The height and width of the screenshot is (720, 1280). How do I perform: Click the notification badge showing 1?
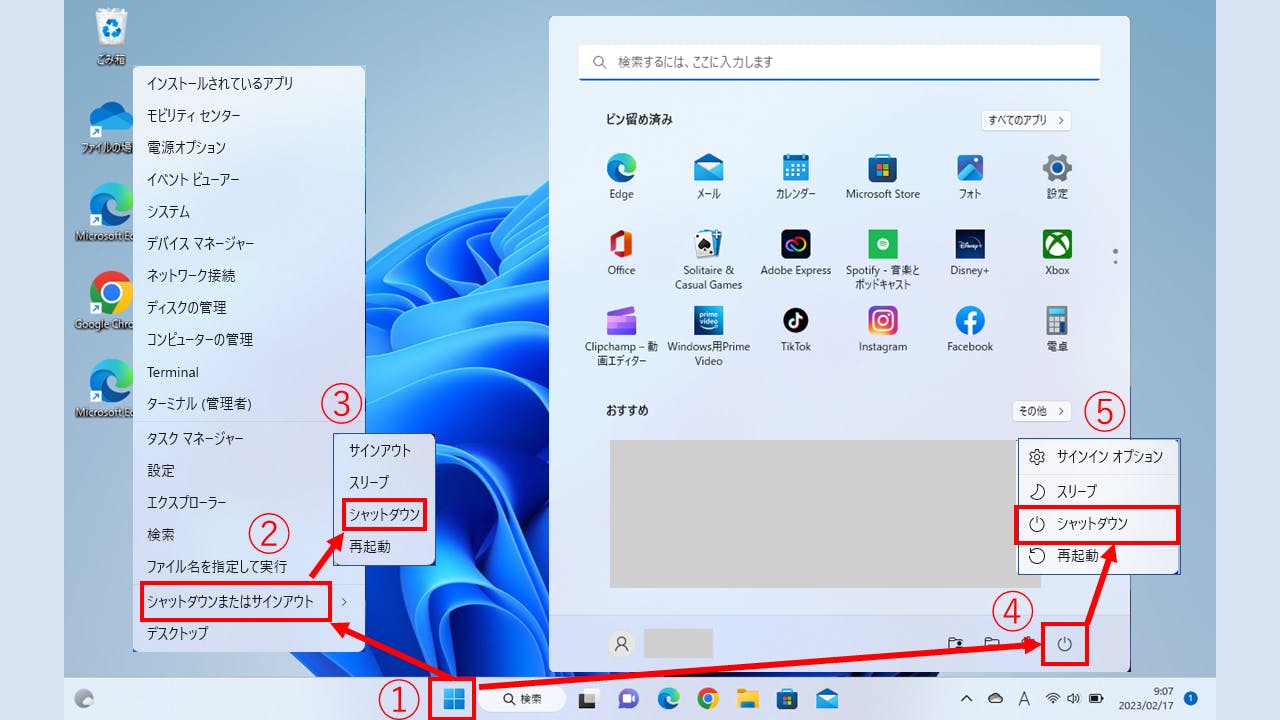coord(1191,698)
